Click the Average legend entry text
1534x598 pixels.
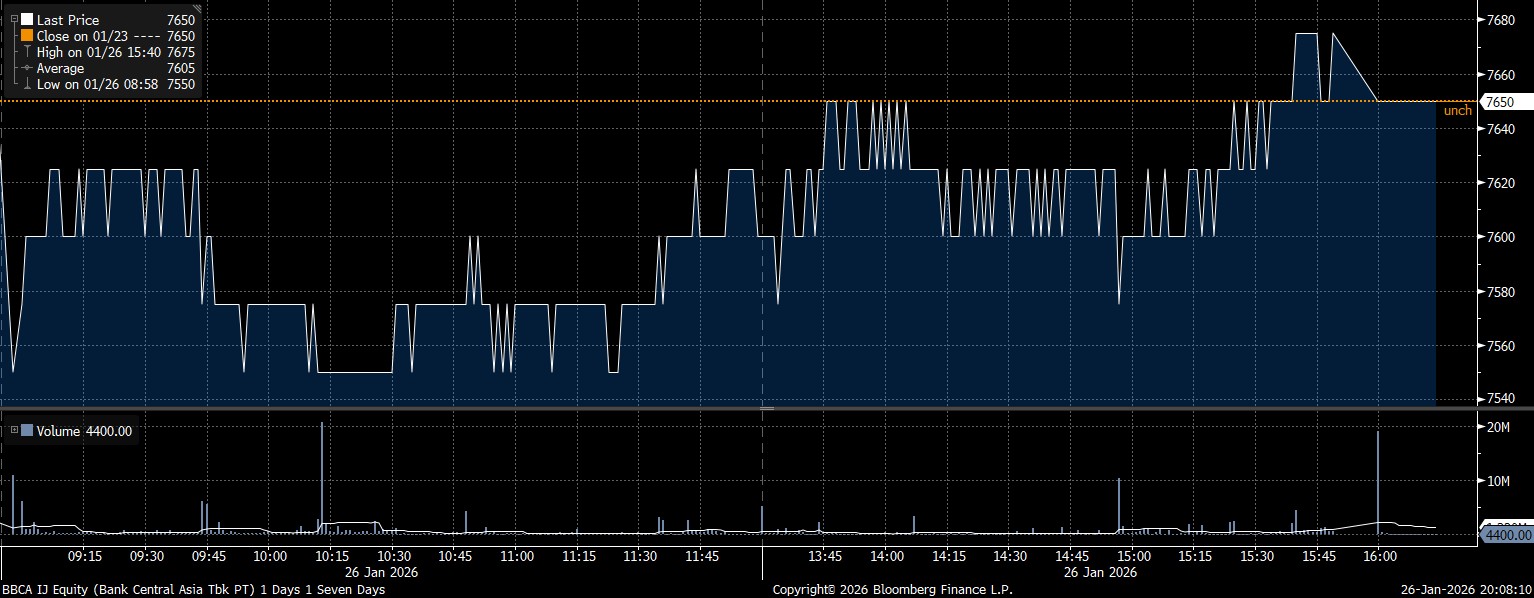(60, 68)
